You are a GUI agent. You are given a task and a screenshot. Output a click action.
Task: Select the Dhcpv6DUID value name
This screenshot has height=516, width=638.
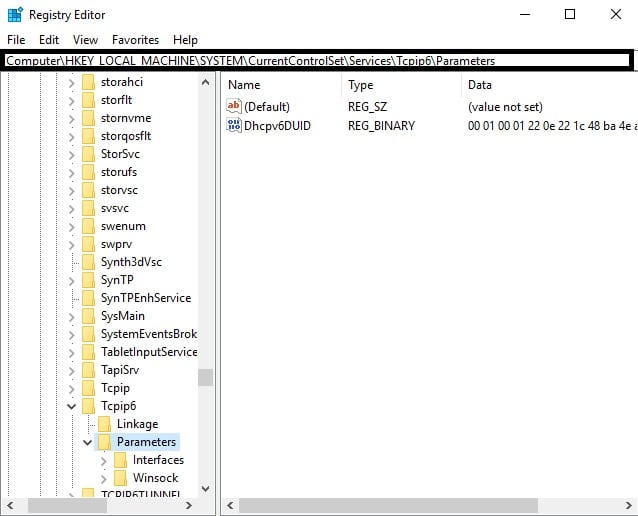277,125
